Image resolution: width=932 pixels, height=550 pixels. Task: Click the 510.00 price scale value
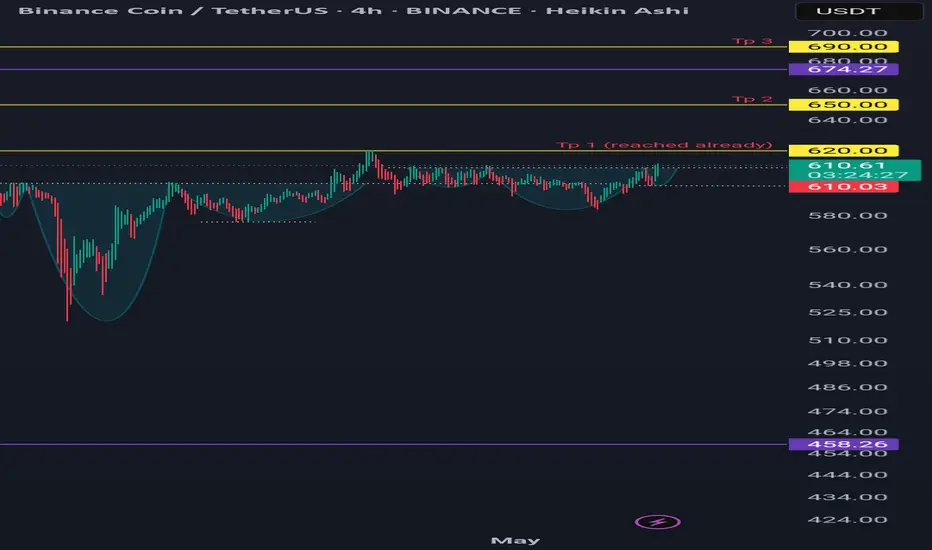[x=848, y=341]
